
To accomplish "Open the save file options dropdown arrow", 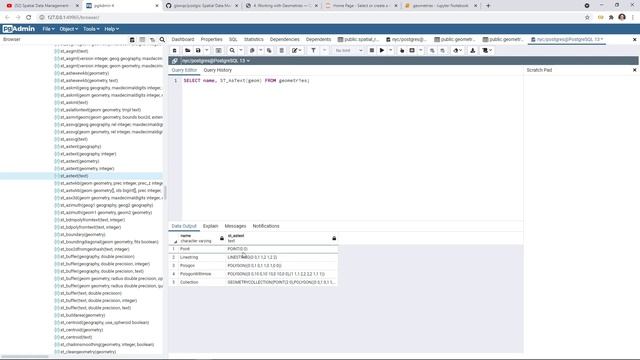I will coord(207,51).
